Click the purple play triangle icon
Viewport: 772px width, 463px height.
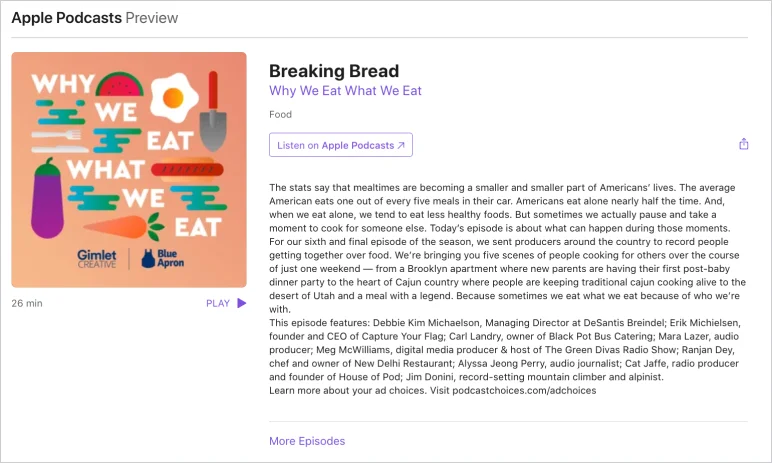click(x=241, y=303)
